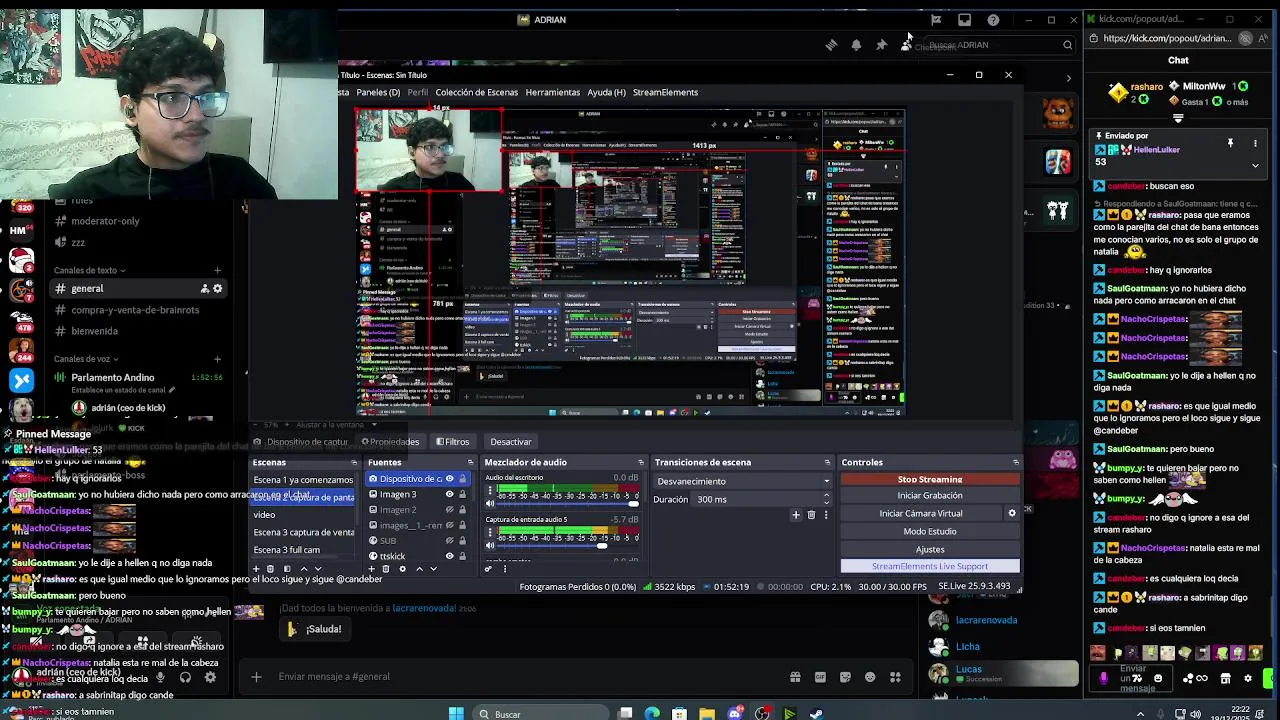The image size is (1280, 720).
Task: Open advanced audio properties icon in mixer
Action: click(488, 569)
